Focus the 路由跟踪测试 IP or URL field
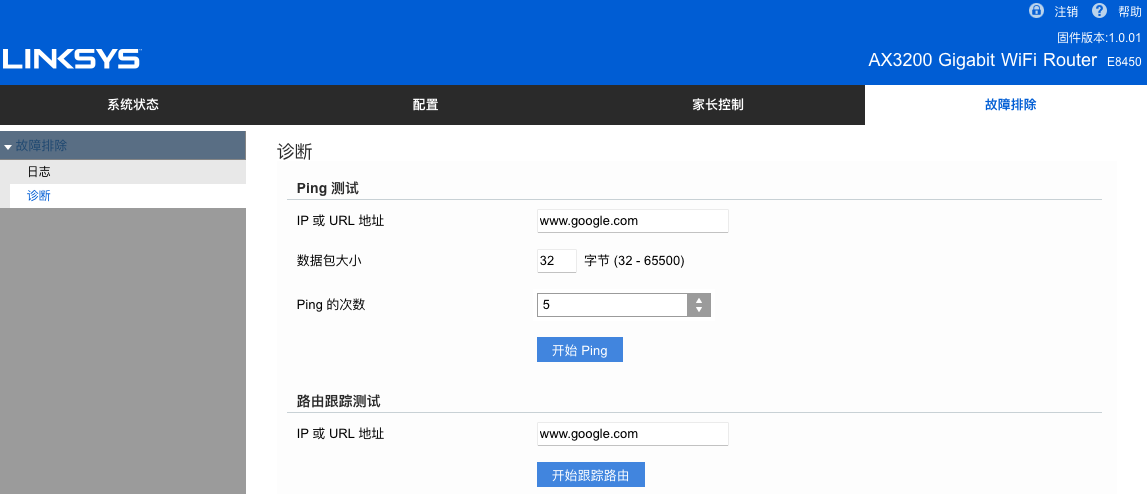Image resolution: width=1147 pixels, height=494 pixels. tap(633, 433)
